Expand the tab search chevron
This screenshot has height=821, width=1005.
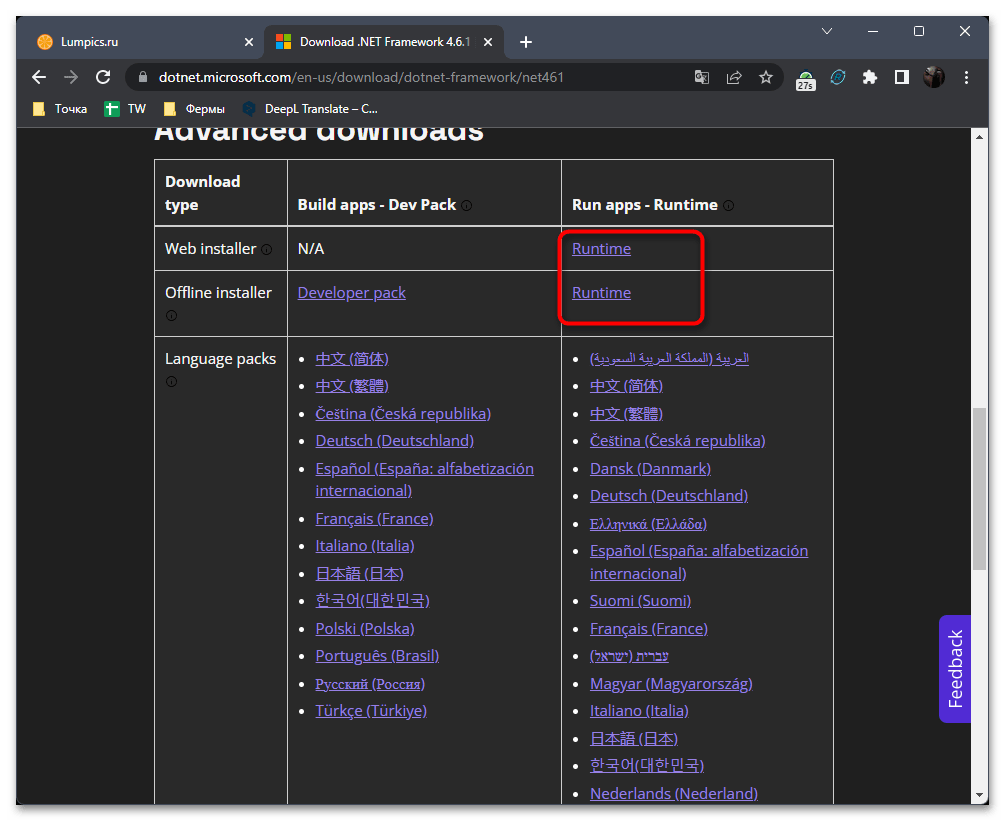coord(827,31)
